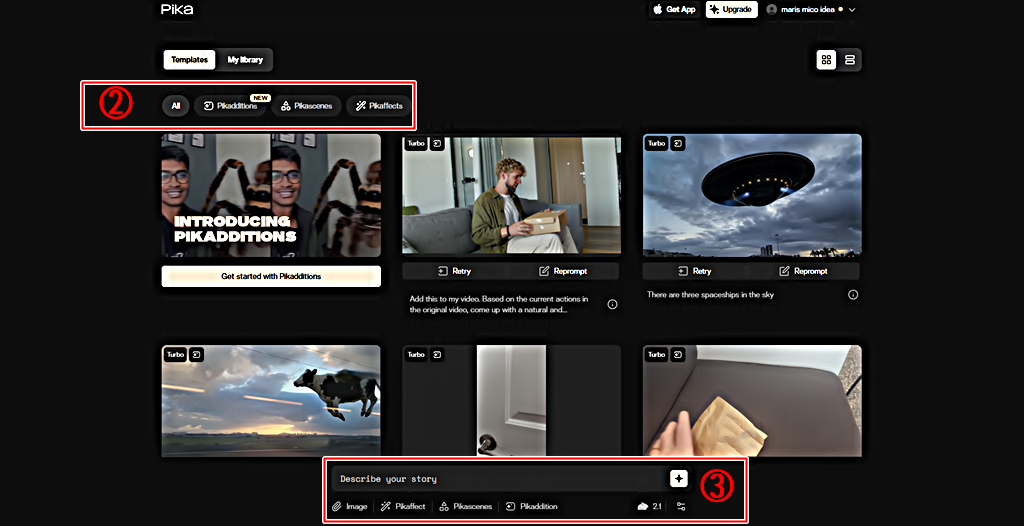Image resolution: width=1024 pixels, height=526 pixels.
Task: Open the maris mico idea account menu
Action: click(810, 10)
